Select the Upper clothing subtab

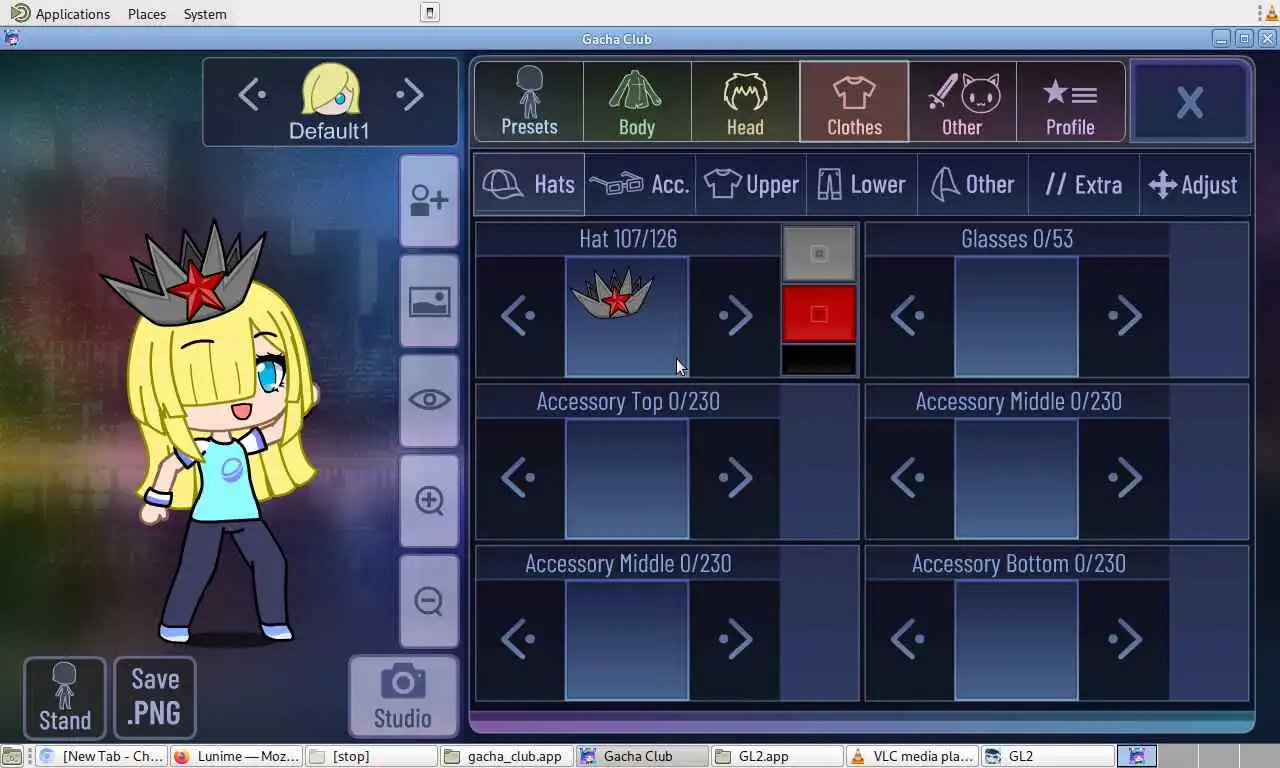coord(751,184)
